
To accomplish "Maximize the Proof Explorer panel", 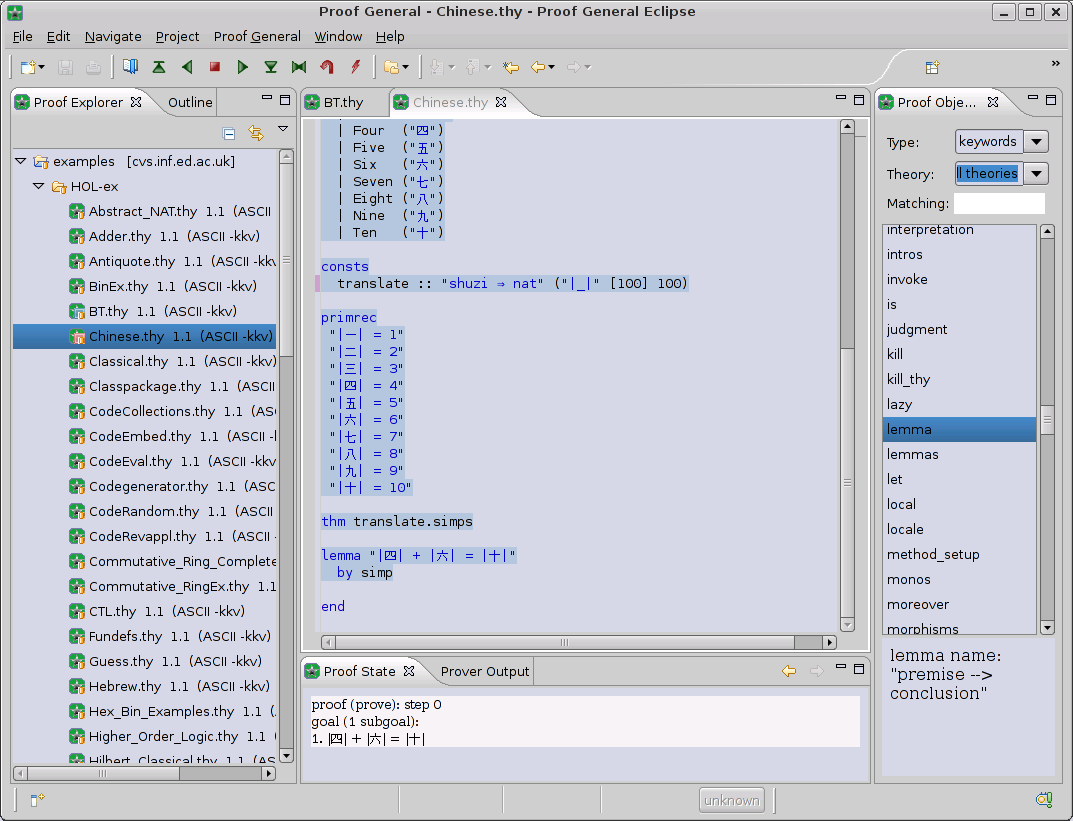I will click(285, 100).
